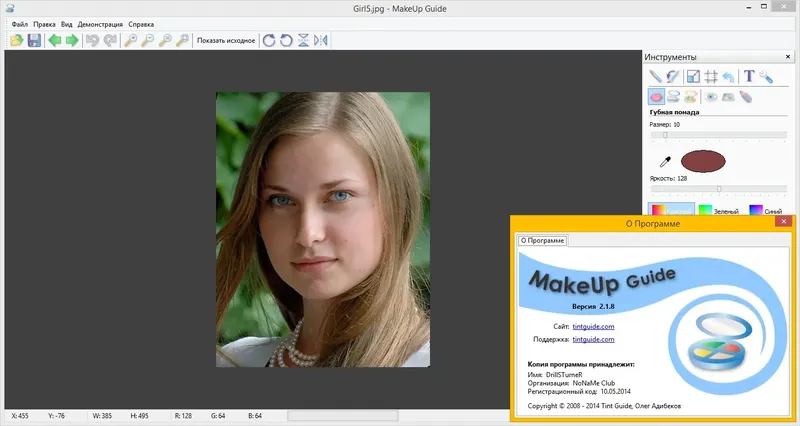Click the Copyright Tint Guide text line
The height and width of the screenshot is (426, 800).
coord(604,406)
